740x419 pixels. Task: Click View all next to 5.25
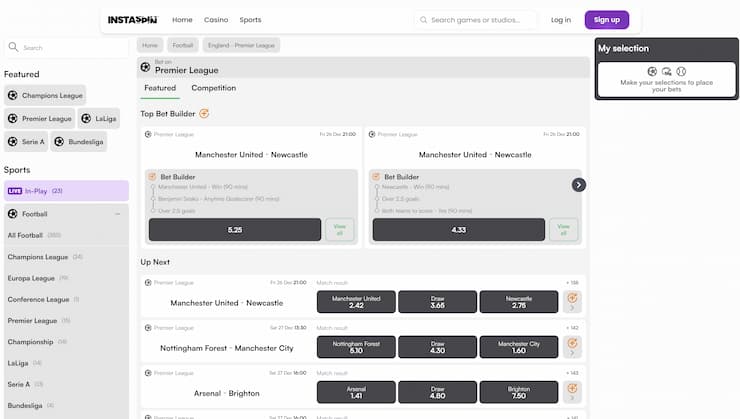339,230
